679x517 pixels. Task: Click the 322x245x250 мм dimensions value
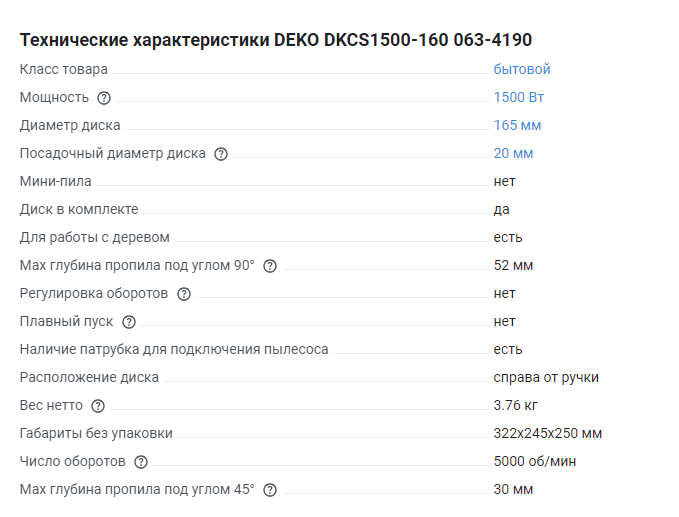[547, 433]
